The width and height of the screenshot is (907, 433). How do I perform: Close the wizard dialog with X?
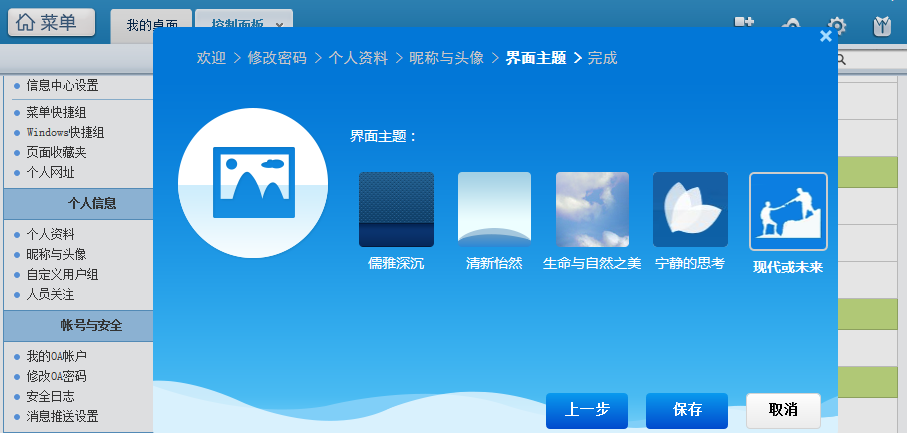coord(825,36)
